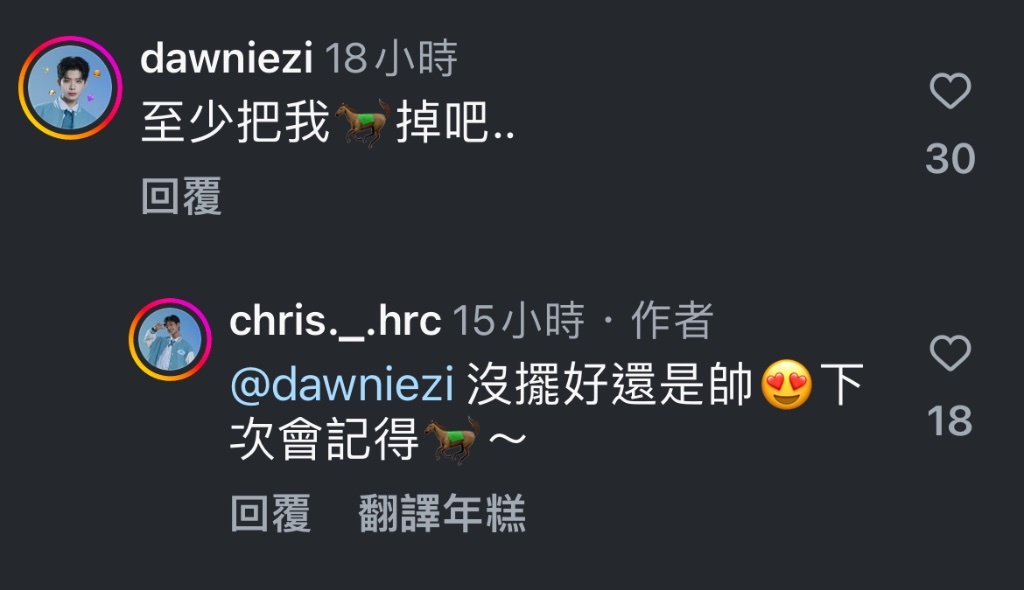This screenshot has height=590, width=1024.
Task: Click 回覆 under chris._.hrc's reply
Action: [271, 513]
